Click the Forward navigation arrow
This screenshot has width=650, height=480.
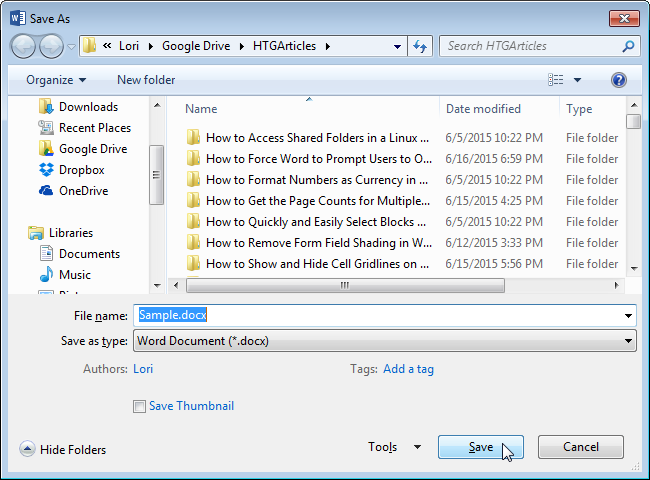click(x=51, y=46)
